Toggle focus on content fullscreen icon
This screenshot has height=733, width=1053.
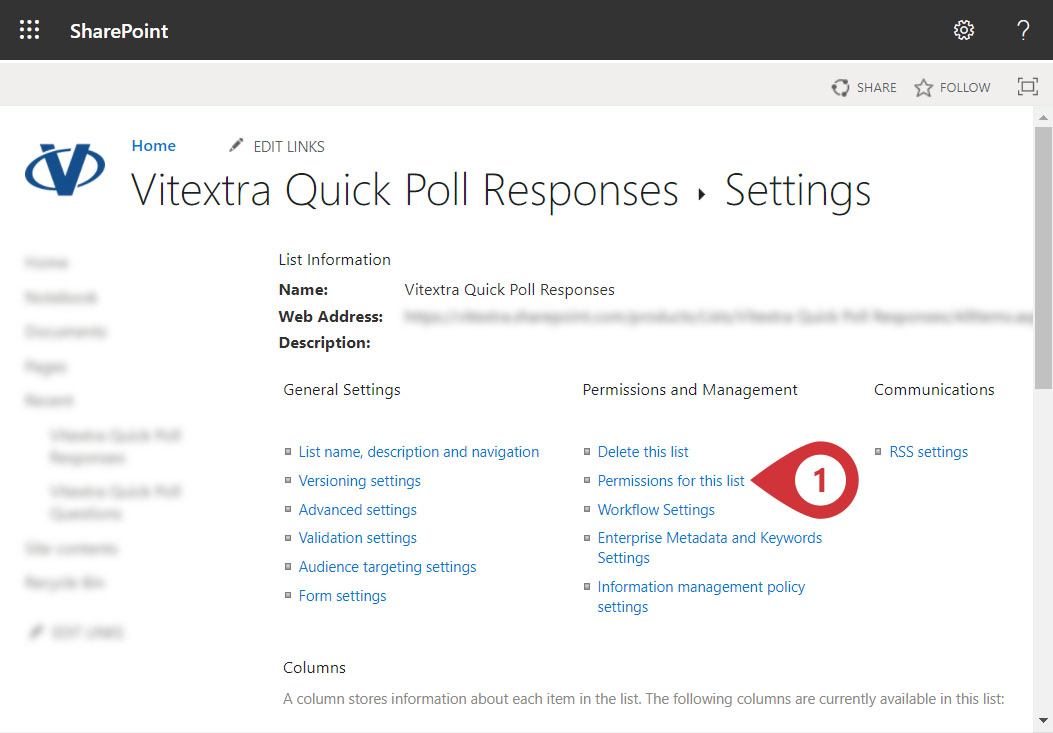point(1027,87)
